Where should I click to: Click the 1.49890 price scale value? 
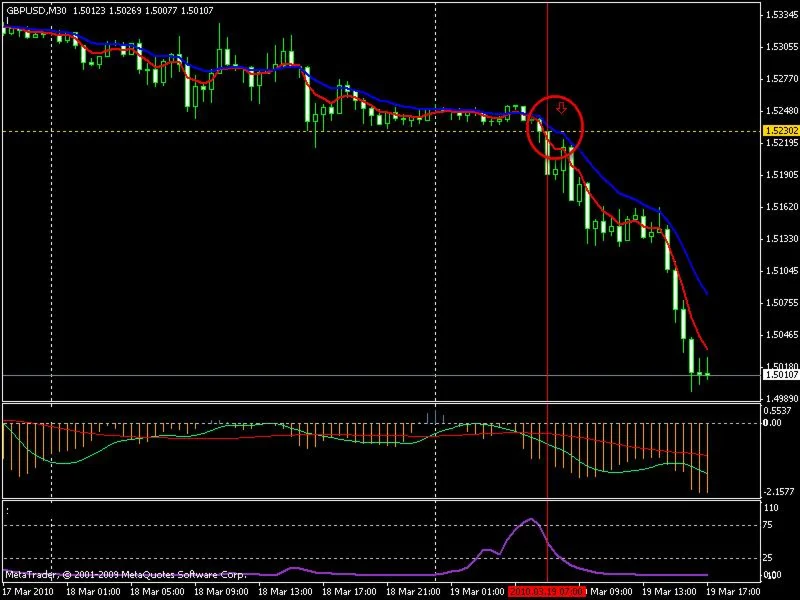click(782, 398)
